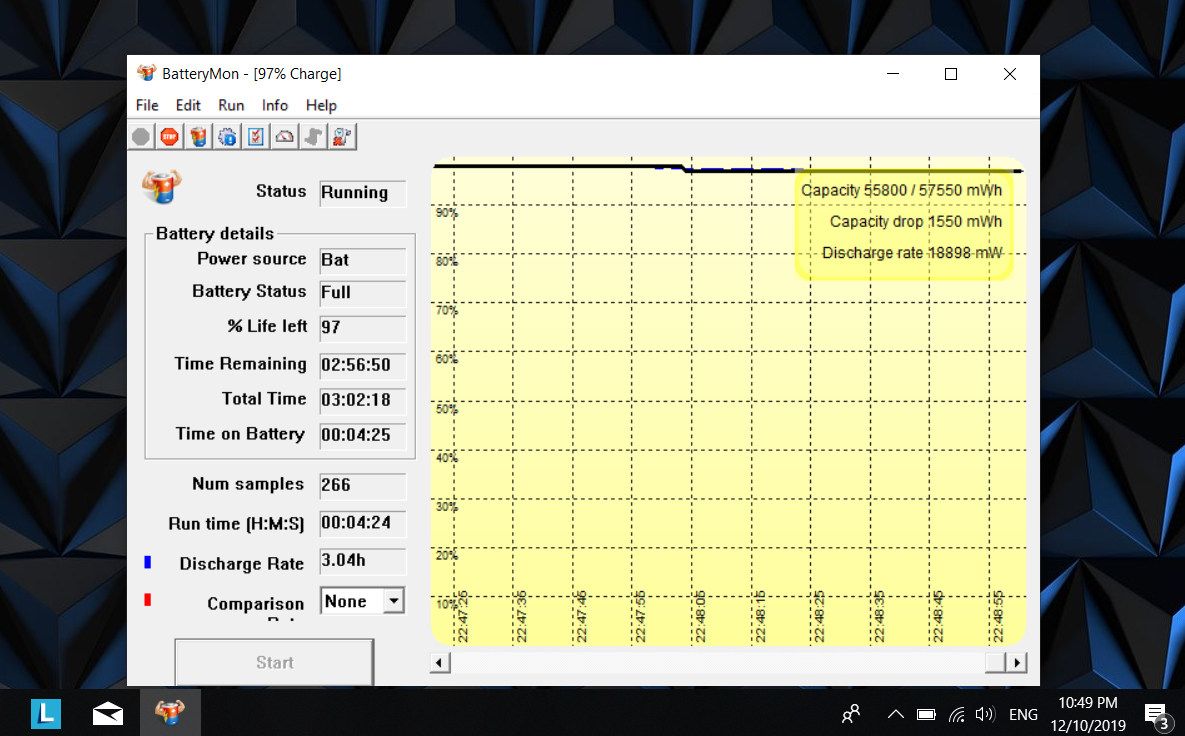Click the graph scrollbar right arrow
Viewport: 1185px width, 736px height.
tap(1016, 663)
